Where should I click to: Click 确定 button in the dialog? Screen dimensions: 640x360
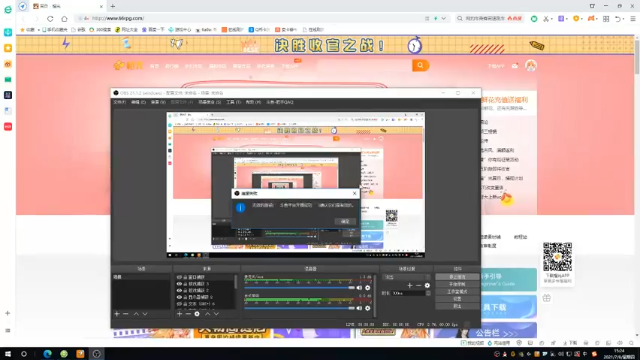pyautogui.click(x=345, y=221)
